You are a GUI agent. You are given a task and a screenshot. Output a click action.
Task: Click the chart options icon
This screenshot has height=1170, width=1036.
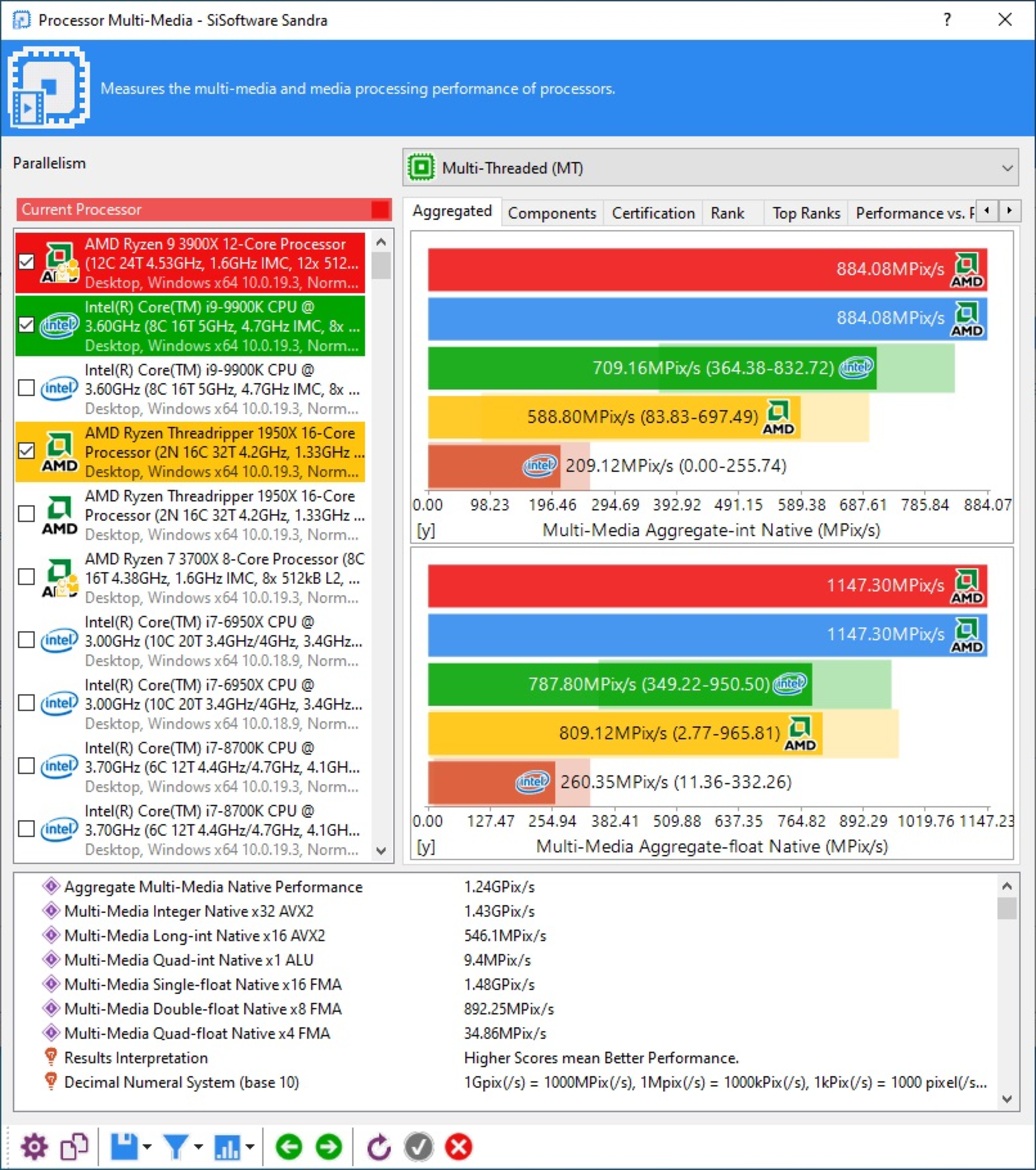228,1147
